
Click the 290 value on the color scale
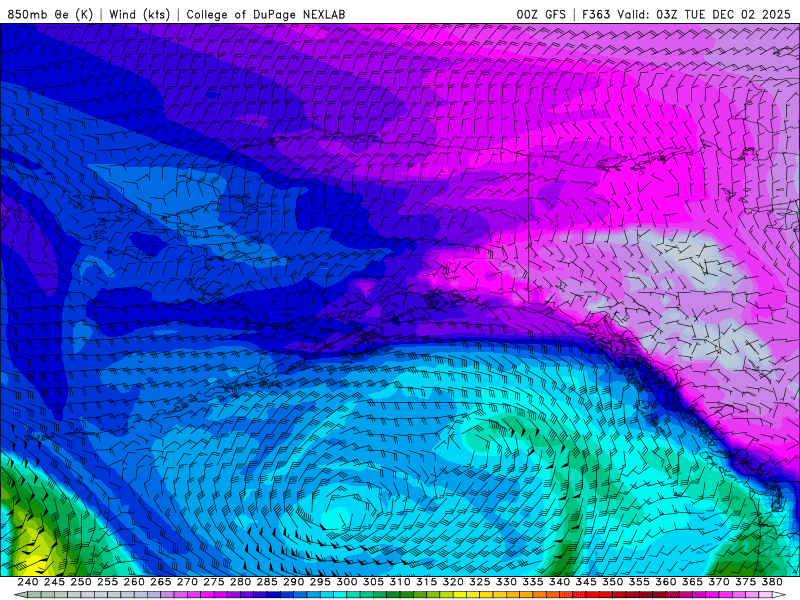[x=293, y=582]
